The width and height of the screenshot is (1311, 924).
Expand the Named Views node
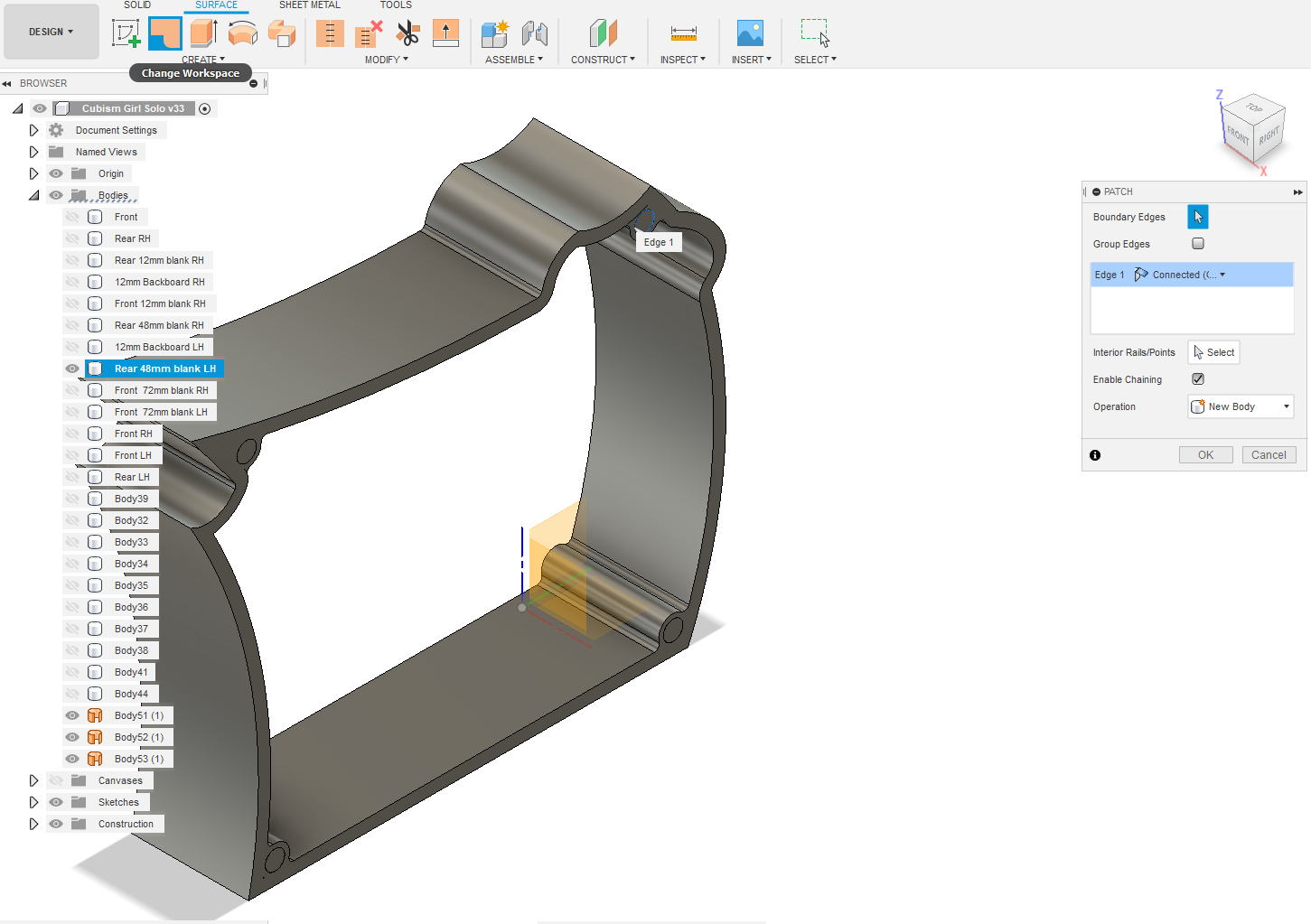[x=33, y=152]
